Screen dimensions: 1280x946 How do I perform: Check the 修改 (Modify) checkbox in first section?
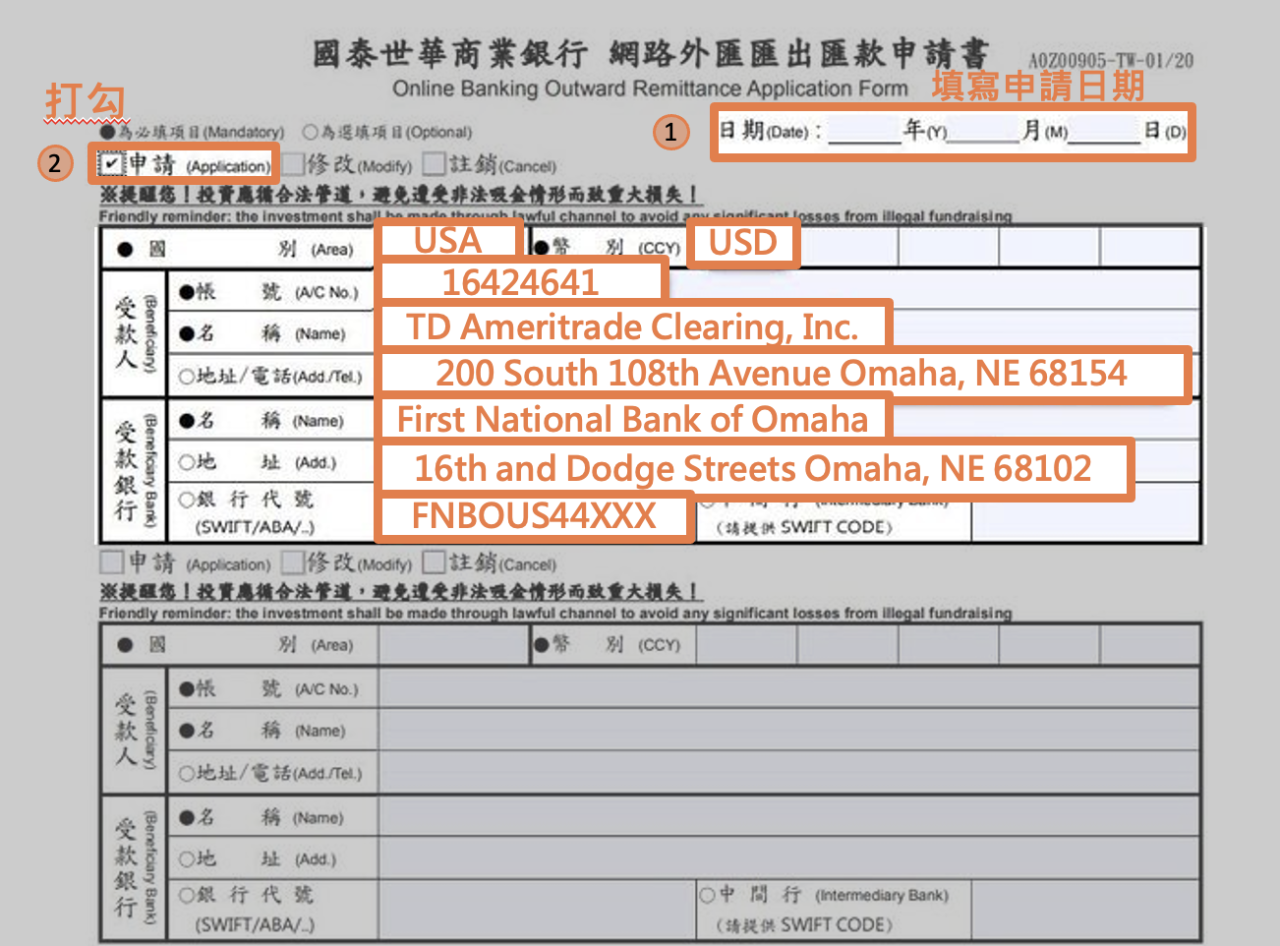pos(294,163)
